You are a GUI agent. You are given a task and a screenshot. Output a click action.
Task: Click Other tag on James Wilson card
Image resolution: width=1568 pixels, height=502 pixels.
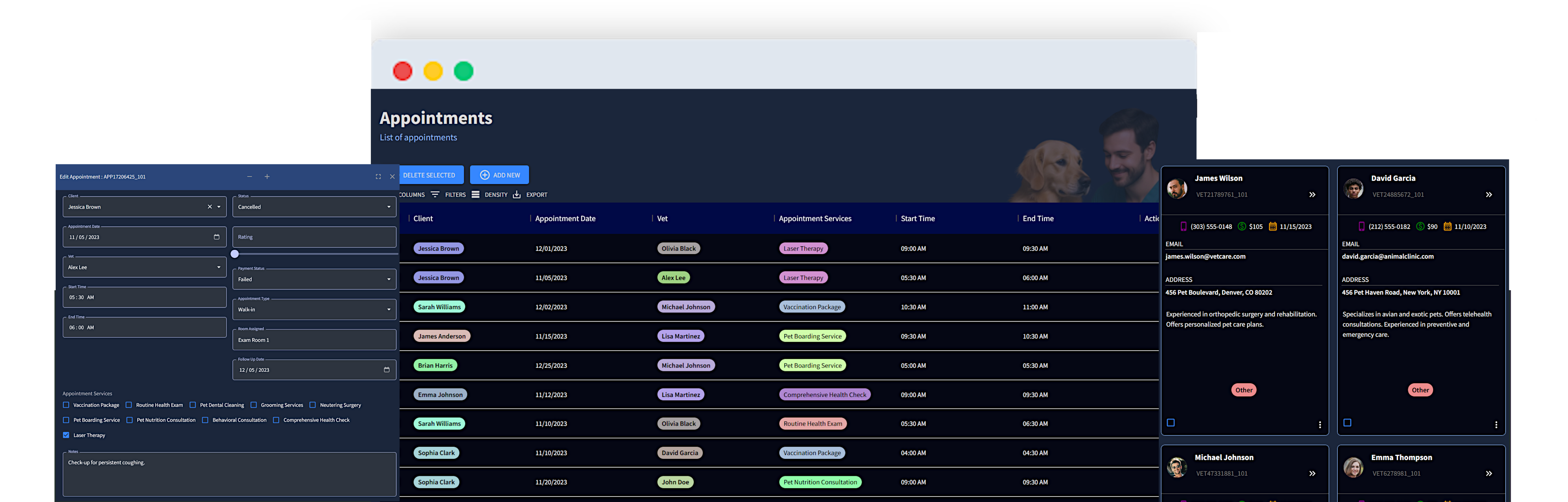click(1243, 390)
